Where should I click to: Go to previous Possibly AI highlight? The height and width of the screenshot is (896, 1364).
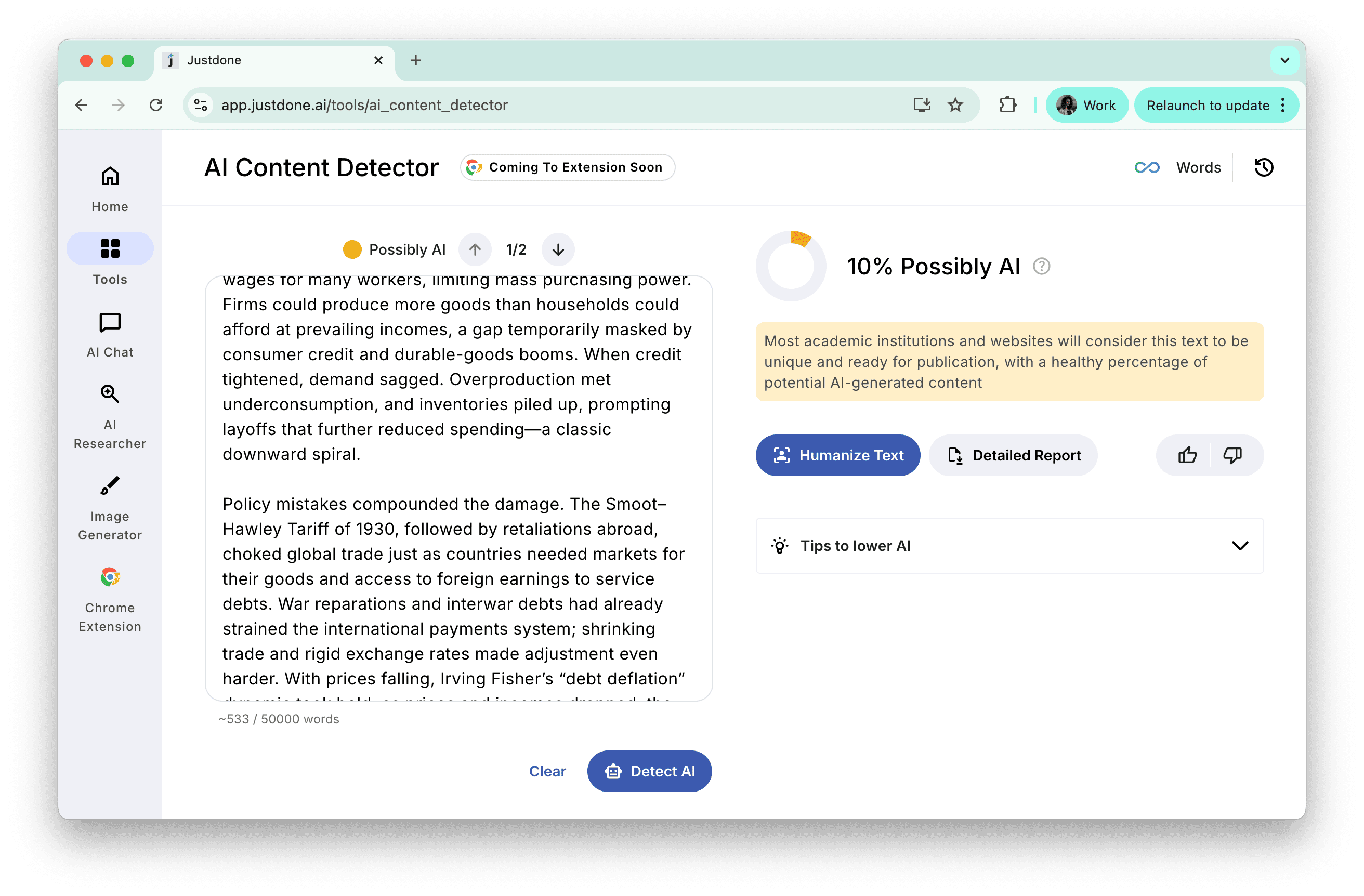tap(475, 250)
